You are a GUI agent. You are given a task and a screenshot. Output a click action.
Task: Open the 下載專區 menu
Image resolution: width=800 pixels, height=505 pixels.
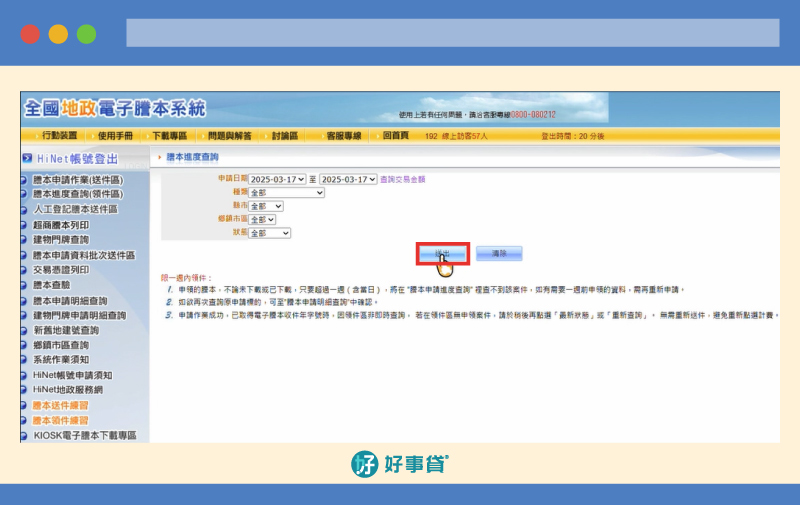169,135
